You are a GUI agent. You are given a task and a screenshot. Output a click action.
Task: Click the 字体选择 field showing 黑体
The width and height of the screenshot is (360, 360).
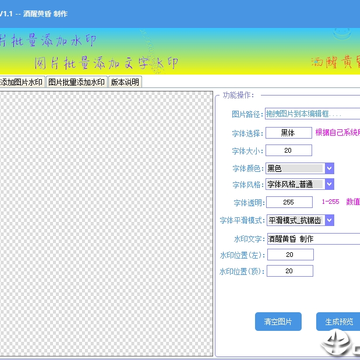point(288,133)
